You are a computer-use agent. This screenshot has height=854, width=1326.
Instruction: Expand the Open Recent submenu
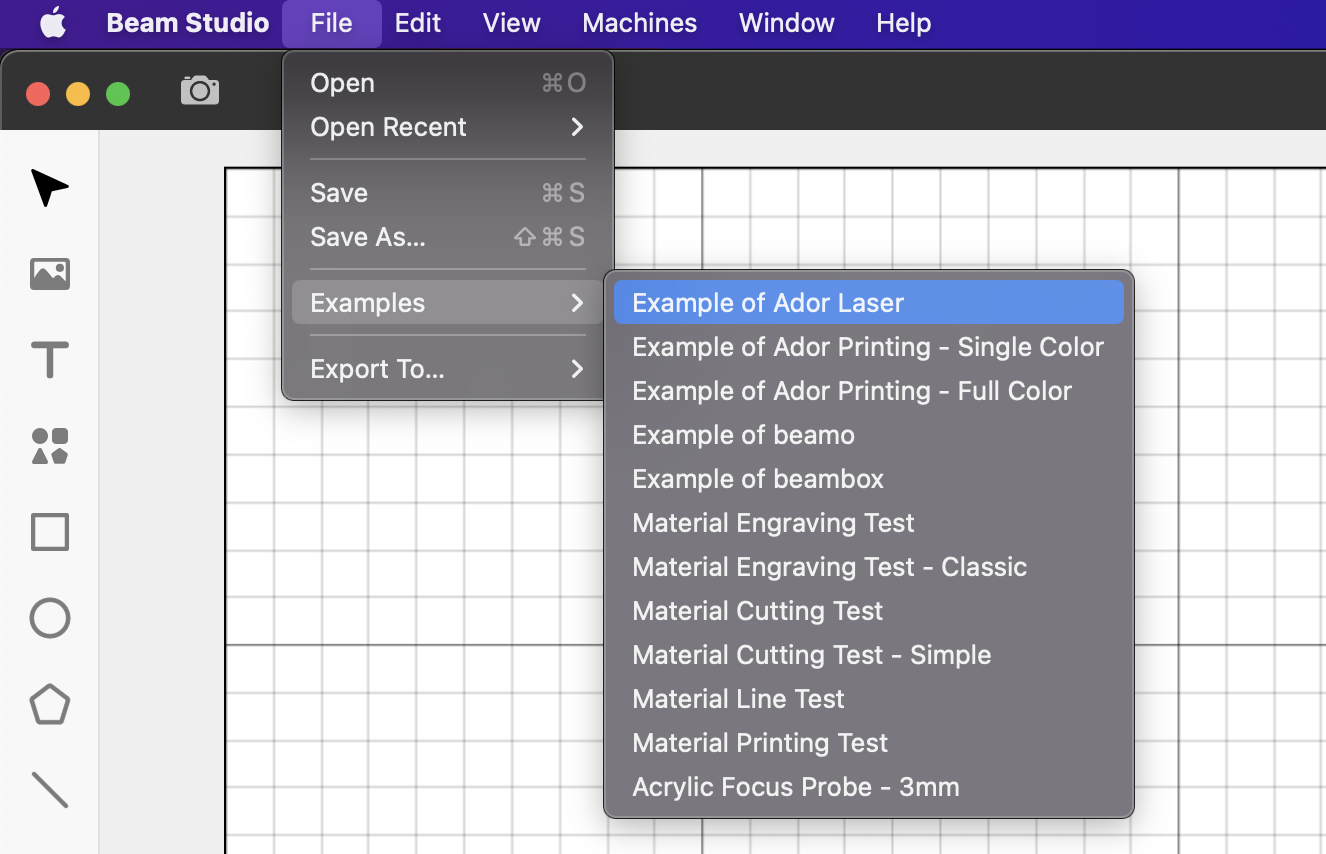pos(577,127)
